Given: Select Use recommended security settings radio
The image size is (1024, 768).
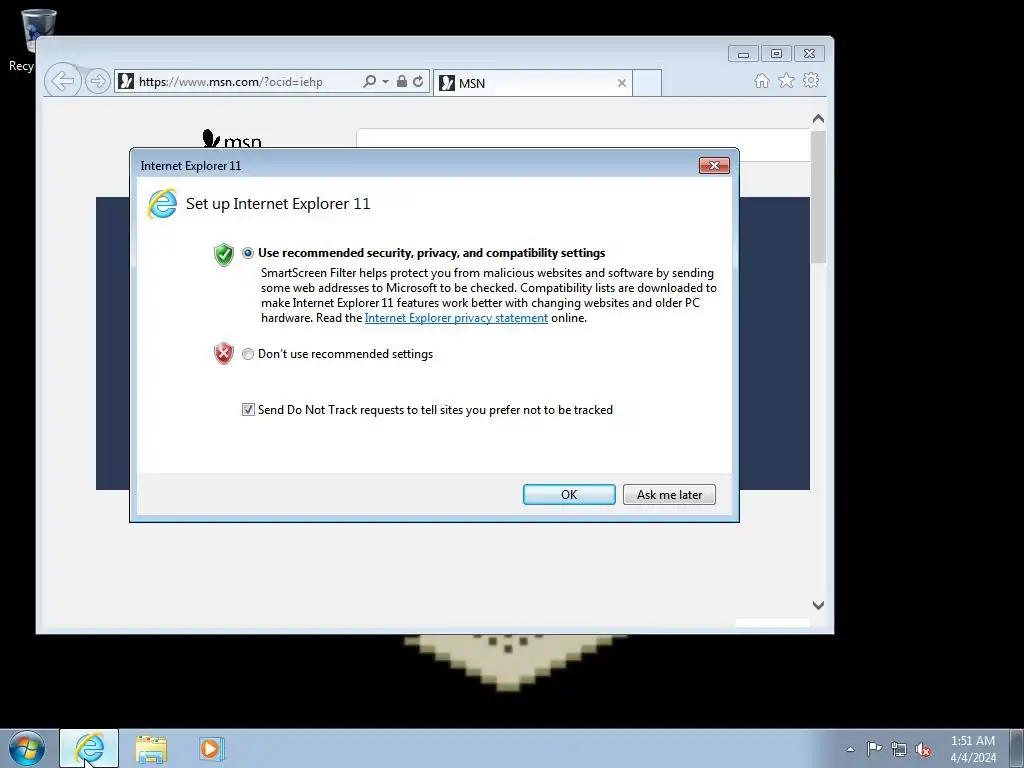Looking at the screenshot, I should coord(248,253).
